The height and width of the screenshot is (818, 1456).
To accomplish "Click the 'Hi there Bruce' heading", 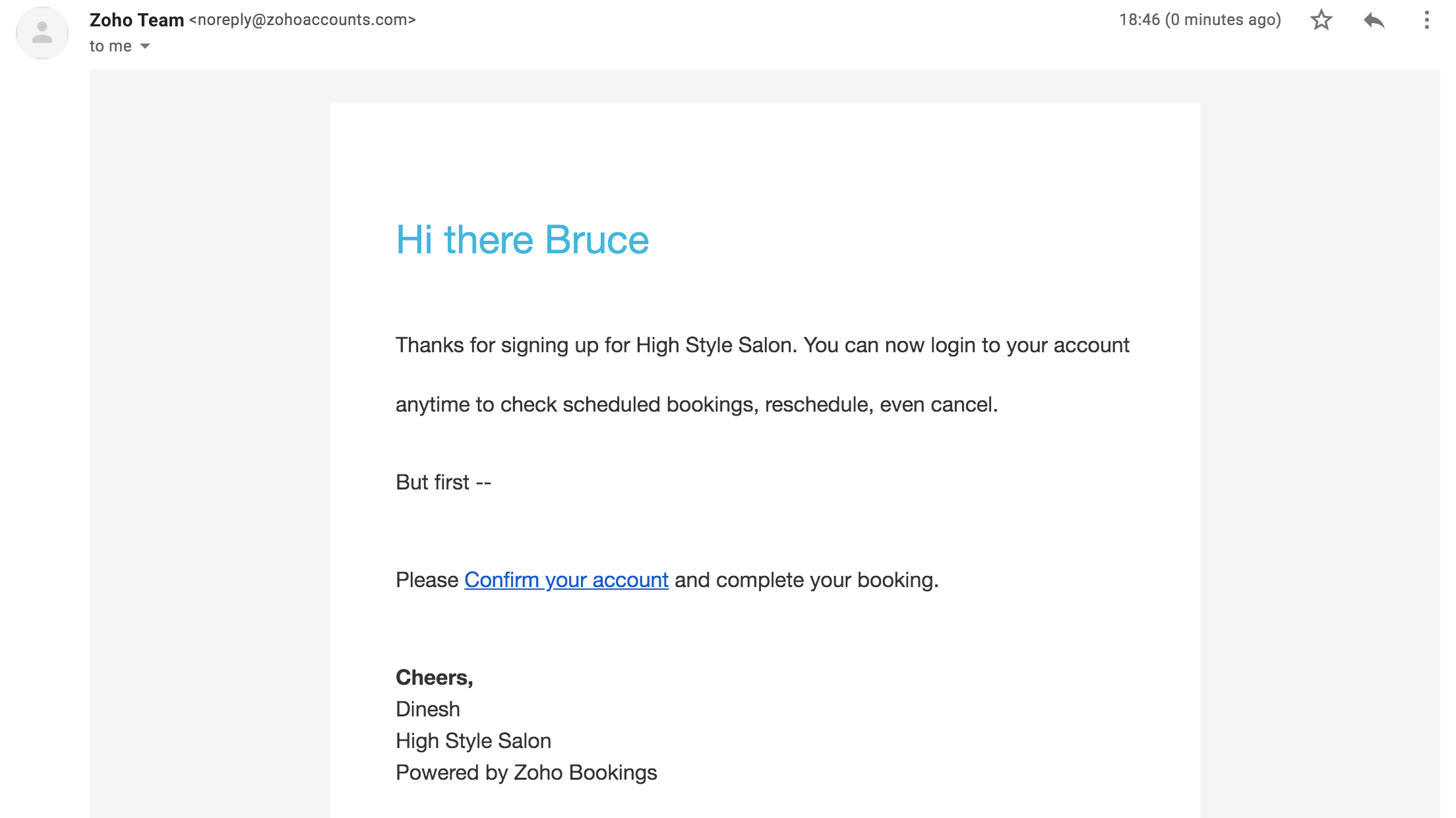I will (522, 239).
